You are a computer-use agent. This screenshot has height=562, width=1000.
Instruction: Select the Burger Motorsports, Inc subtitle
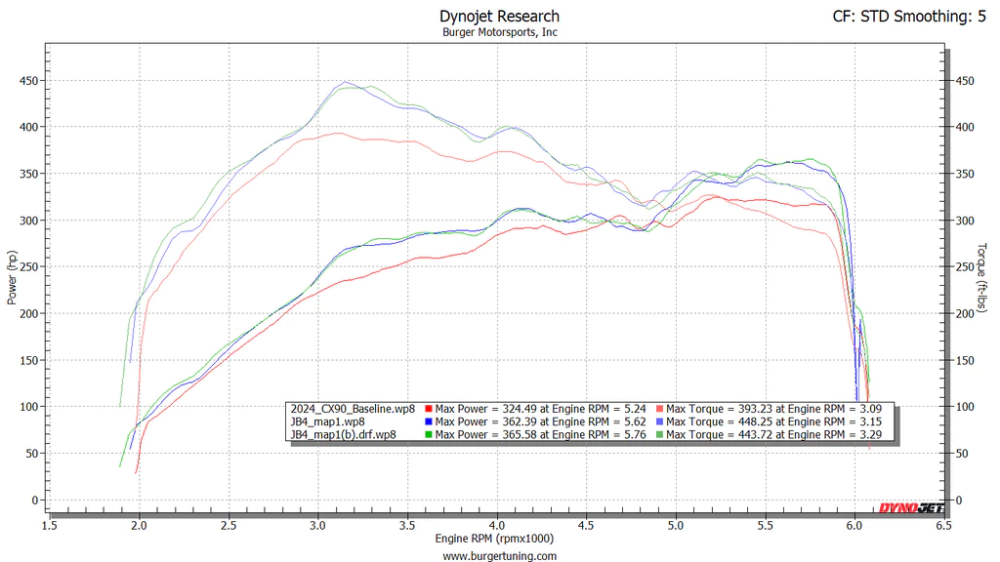click(500, 33)
